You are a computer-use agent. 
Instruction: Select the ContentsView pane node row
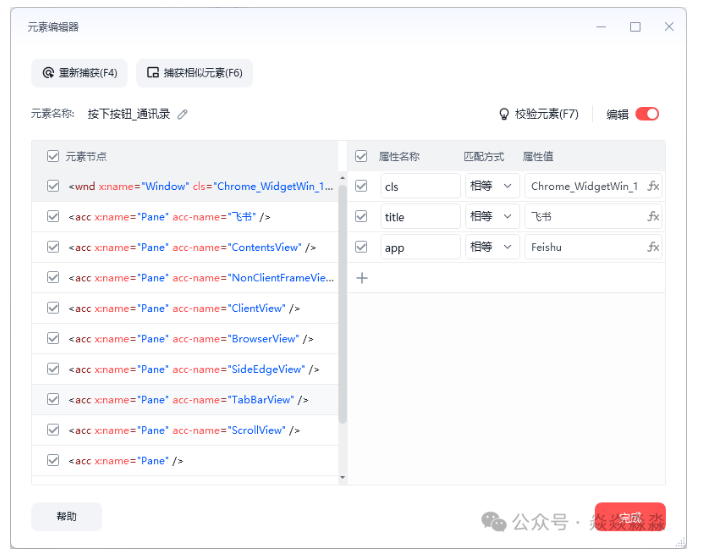[185, 247]
